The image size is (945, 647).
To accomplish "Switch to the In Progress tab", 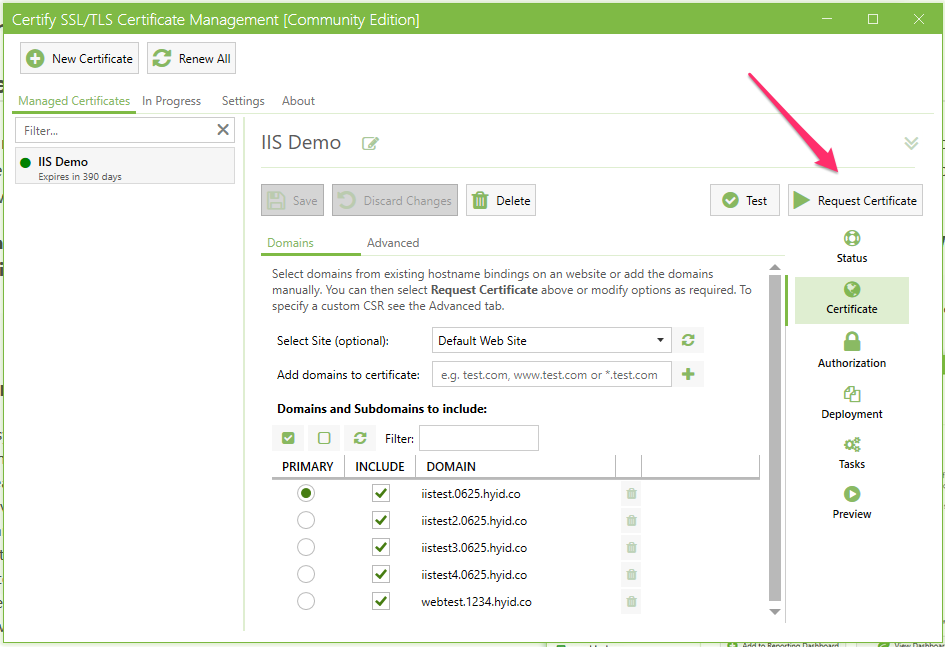I will [x=171, y=101].
